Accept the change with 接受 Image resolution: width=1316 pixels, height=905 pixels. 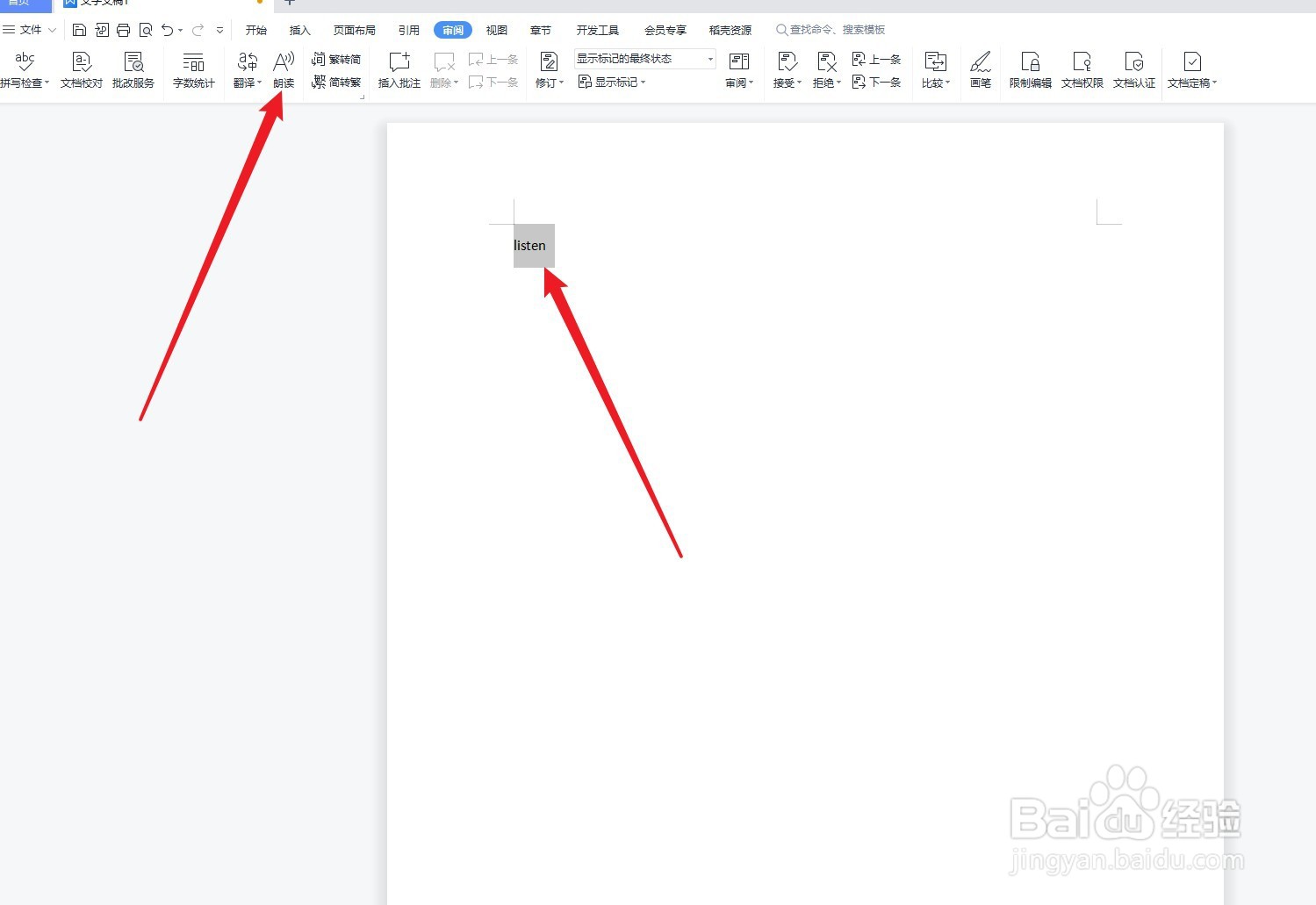787,70
